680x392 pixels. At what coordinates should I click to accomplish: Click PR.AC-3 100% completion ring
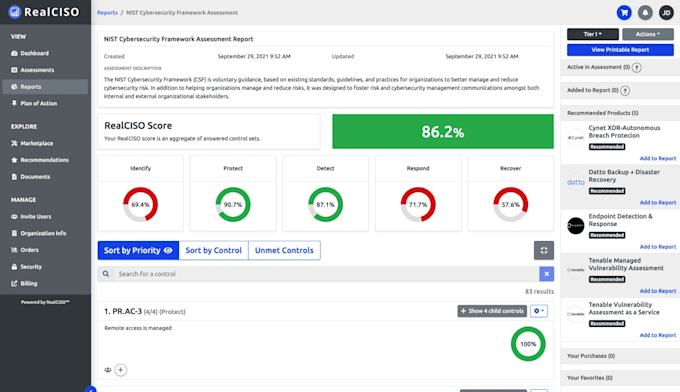point(528,344)
